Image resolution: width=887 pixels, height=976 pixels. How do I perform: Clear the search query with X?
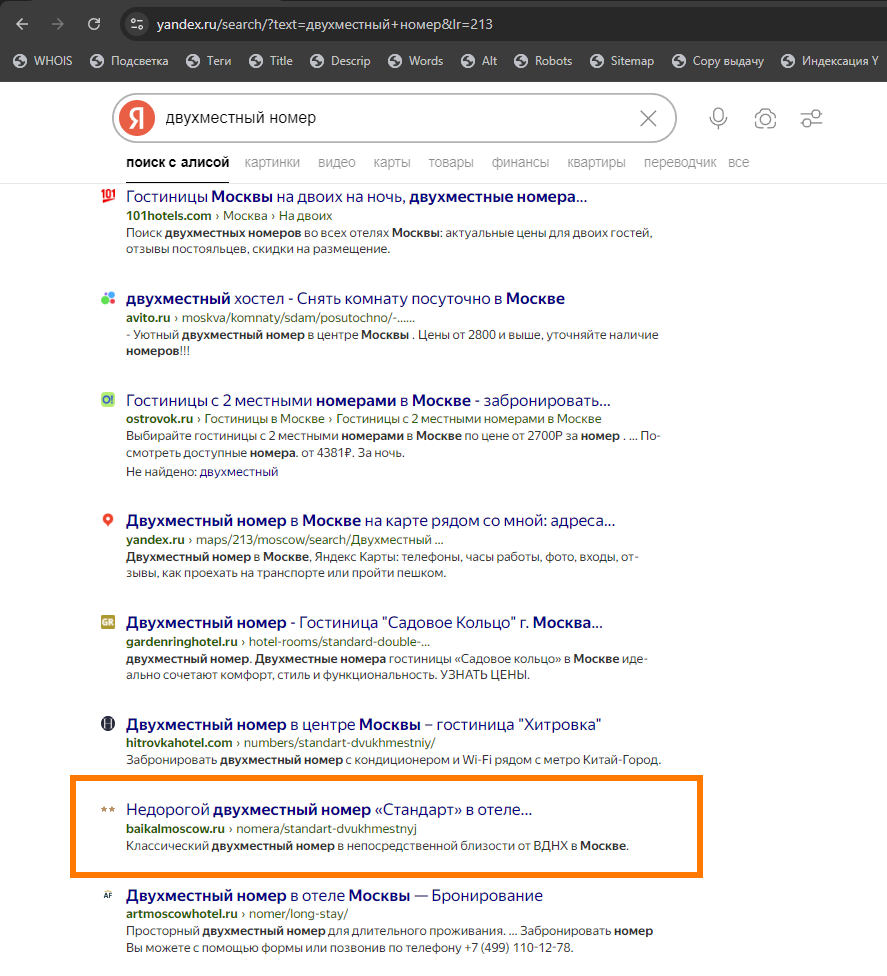pyautogui.click(x=648, y=119)
